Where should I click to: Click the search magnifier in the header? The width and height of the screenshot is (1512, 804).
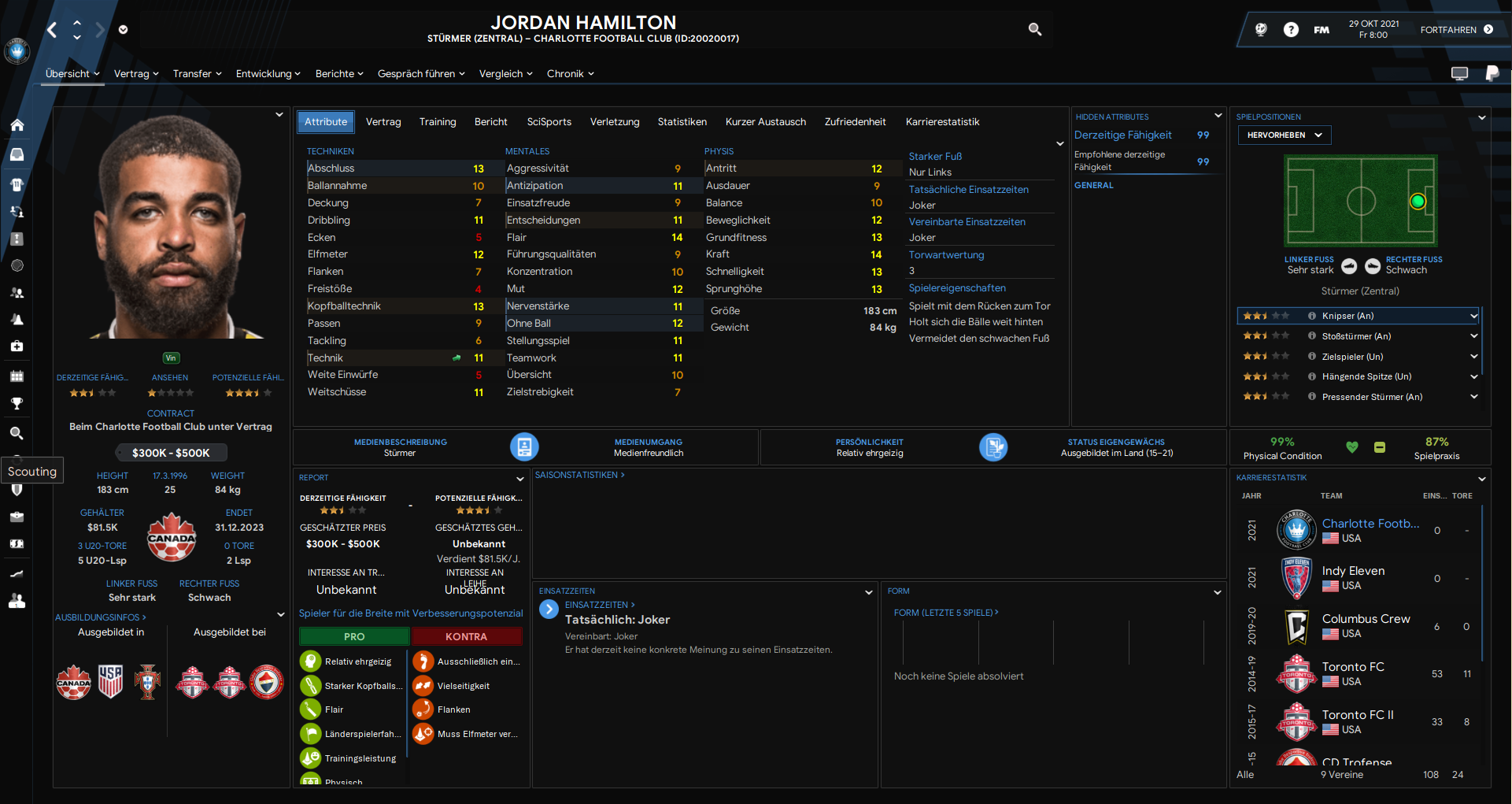[x=1035, y=29]
